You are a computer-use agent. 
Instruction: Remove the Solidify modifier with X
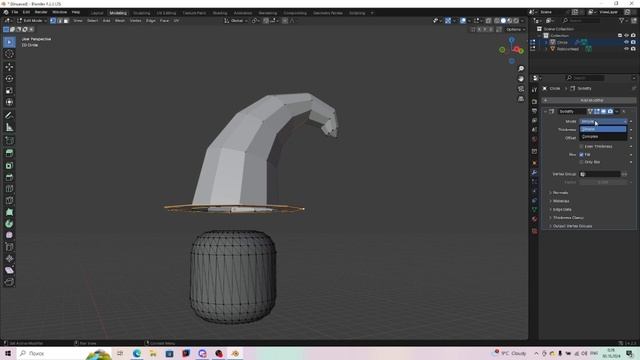point(624,111)
